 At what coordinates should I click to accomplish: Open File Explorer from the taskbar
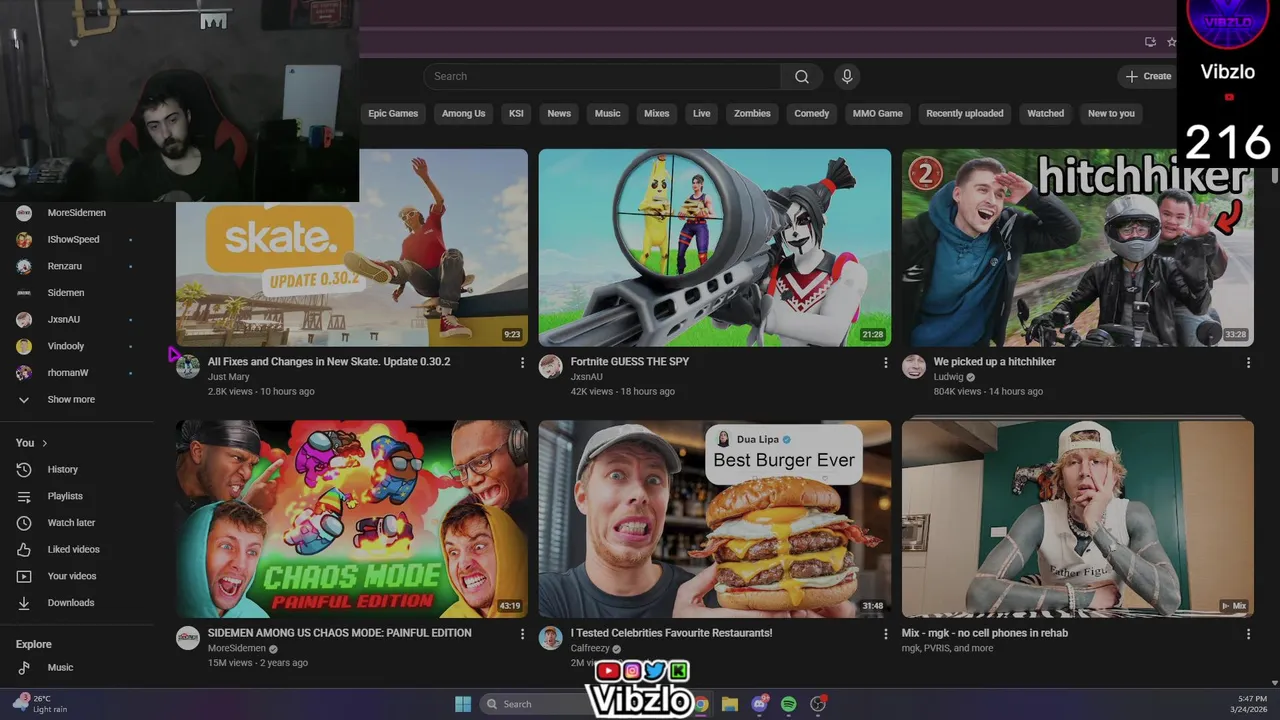[730, 704]
